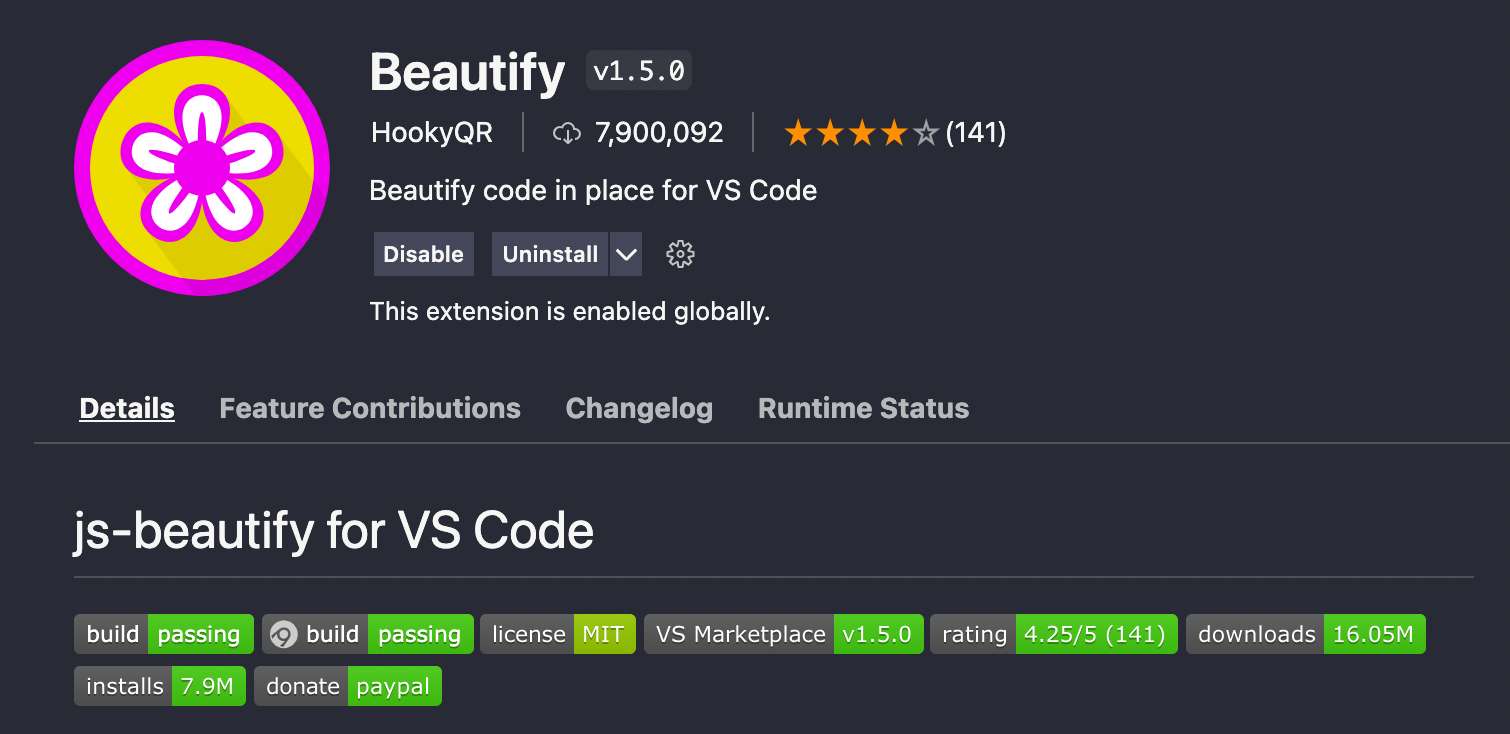
Task: Uninstall the Beautify extension
Action: point(550,254)
